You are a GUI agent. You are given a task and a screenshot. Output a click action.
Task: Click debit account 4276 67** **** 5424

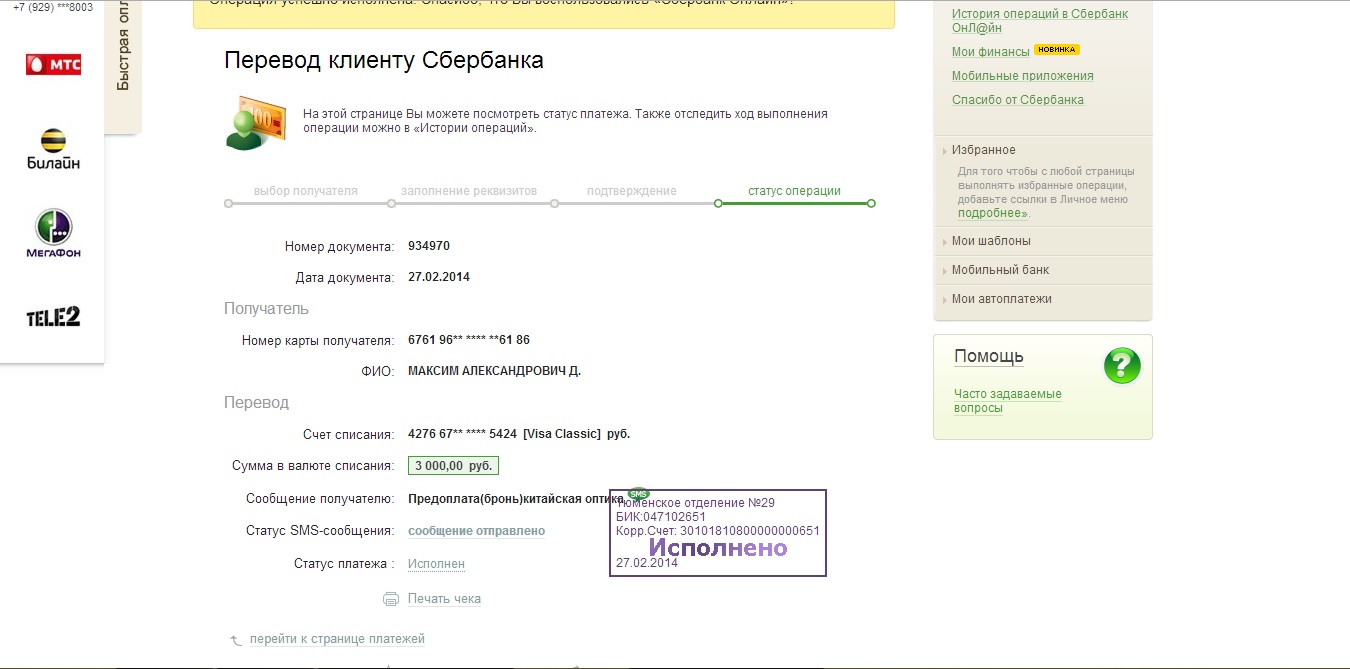462,434
